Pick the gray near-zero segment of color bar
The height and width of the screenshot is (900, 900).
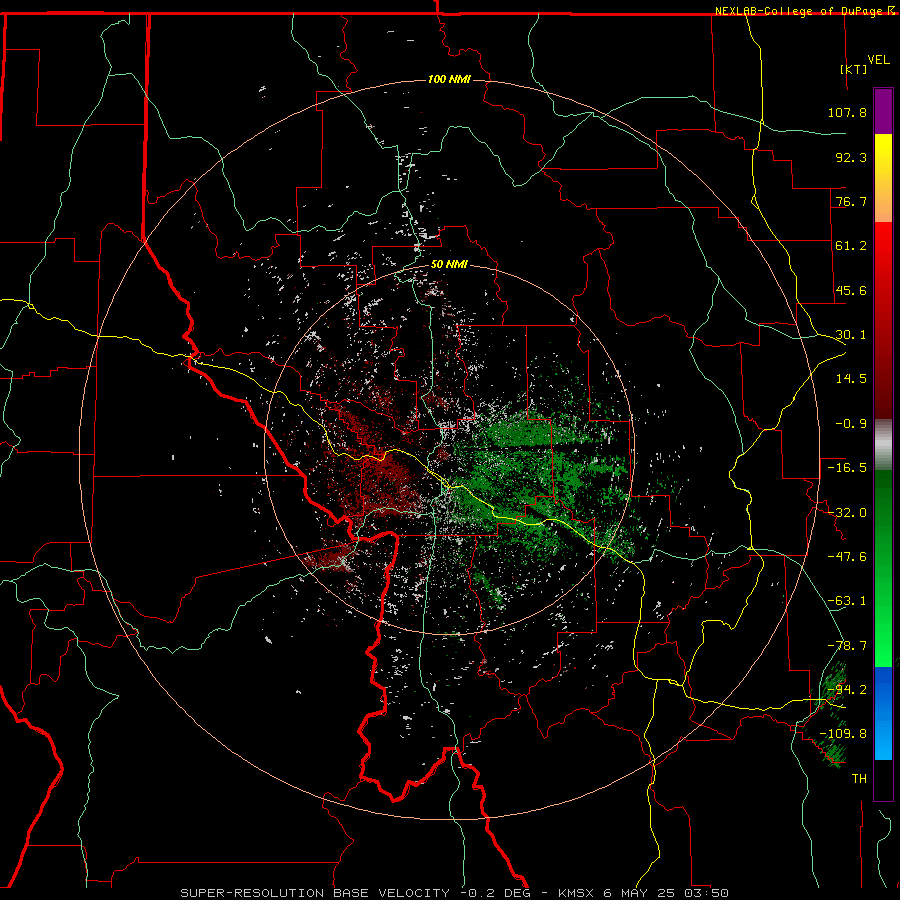click(883, 445)
